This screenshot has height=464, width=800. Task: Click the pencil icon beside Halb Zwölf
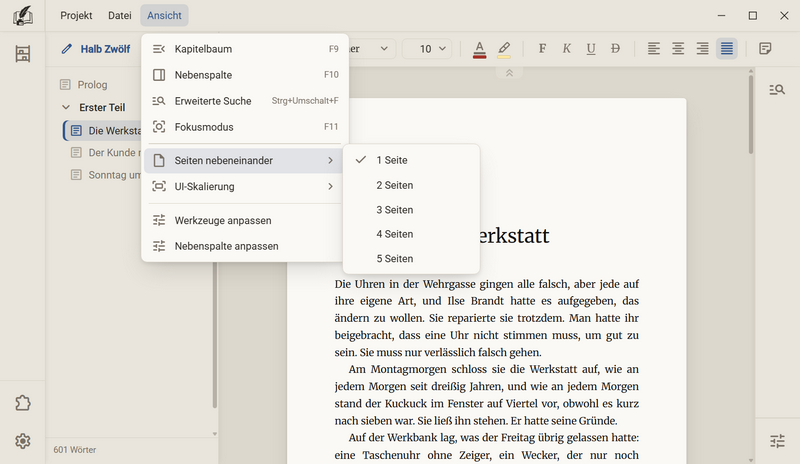click(x=66, y=49)
